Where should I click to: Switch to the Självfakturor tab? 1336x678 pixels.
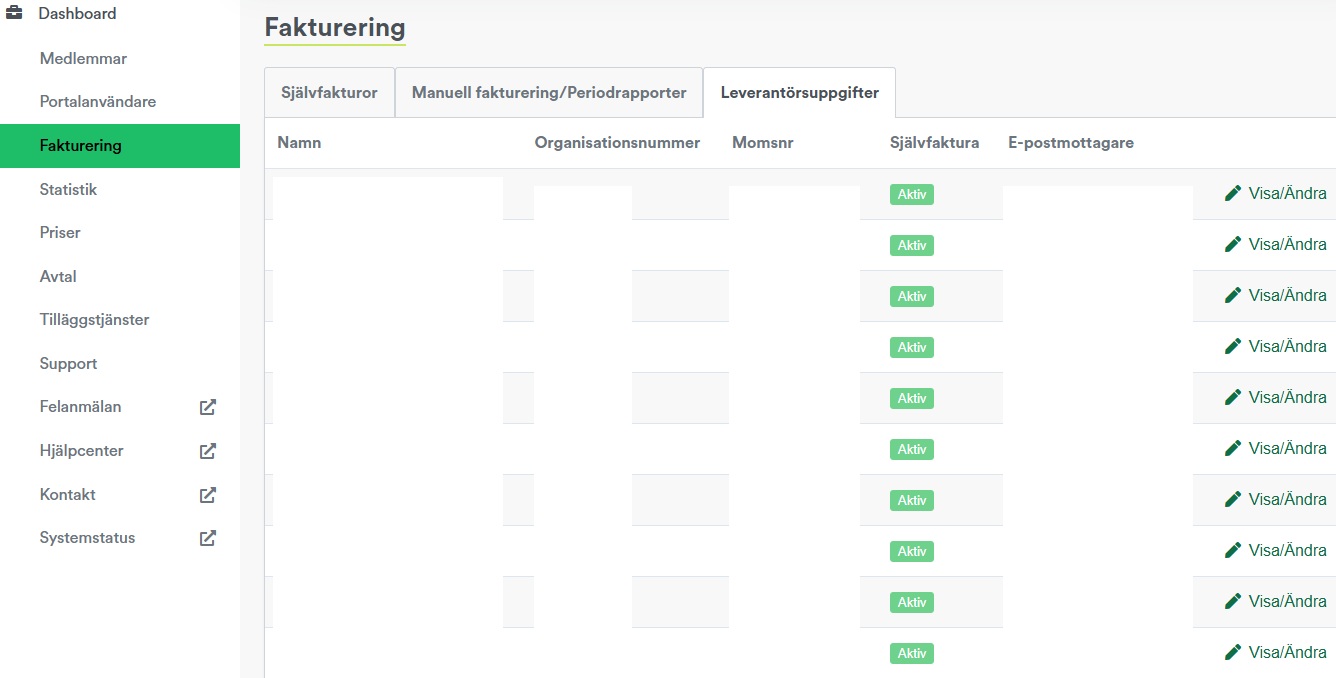click(329, 93)
